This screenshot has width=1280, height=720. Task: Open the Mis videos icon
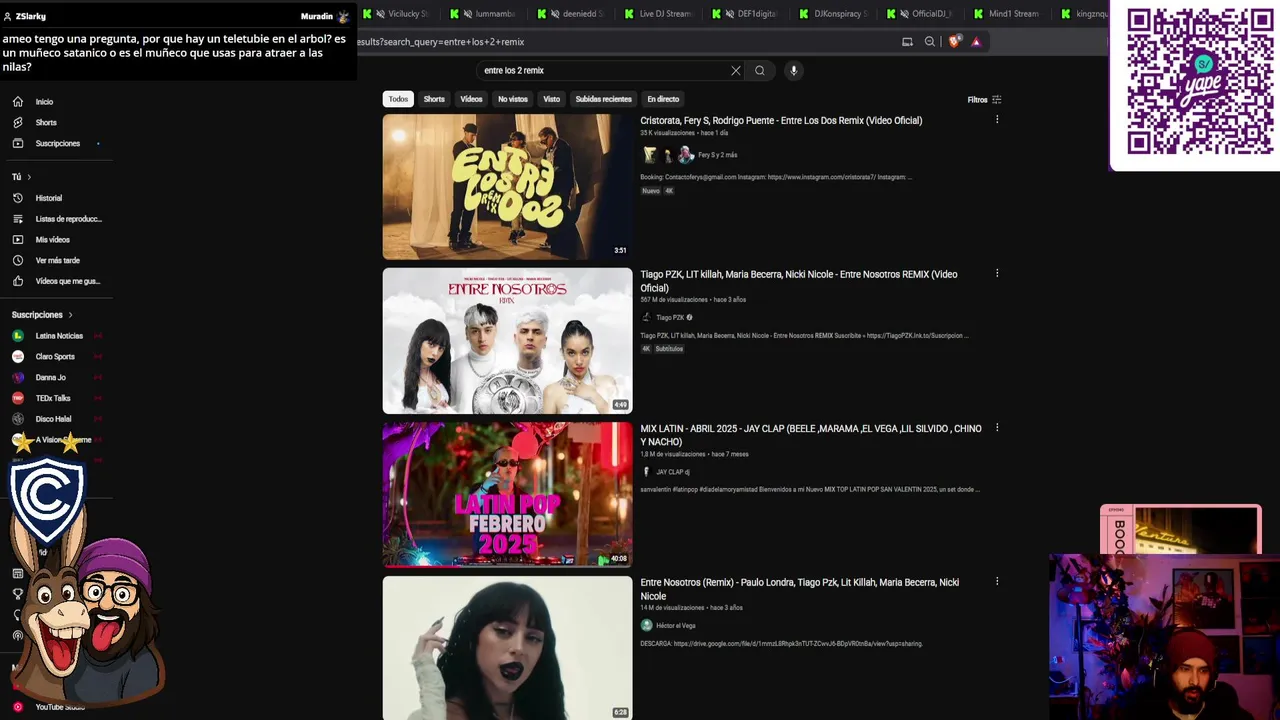(x=17, y=239)
